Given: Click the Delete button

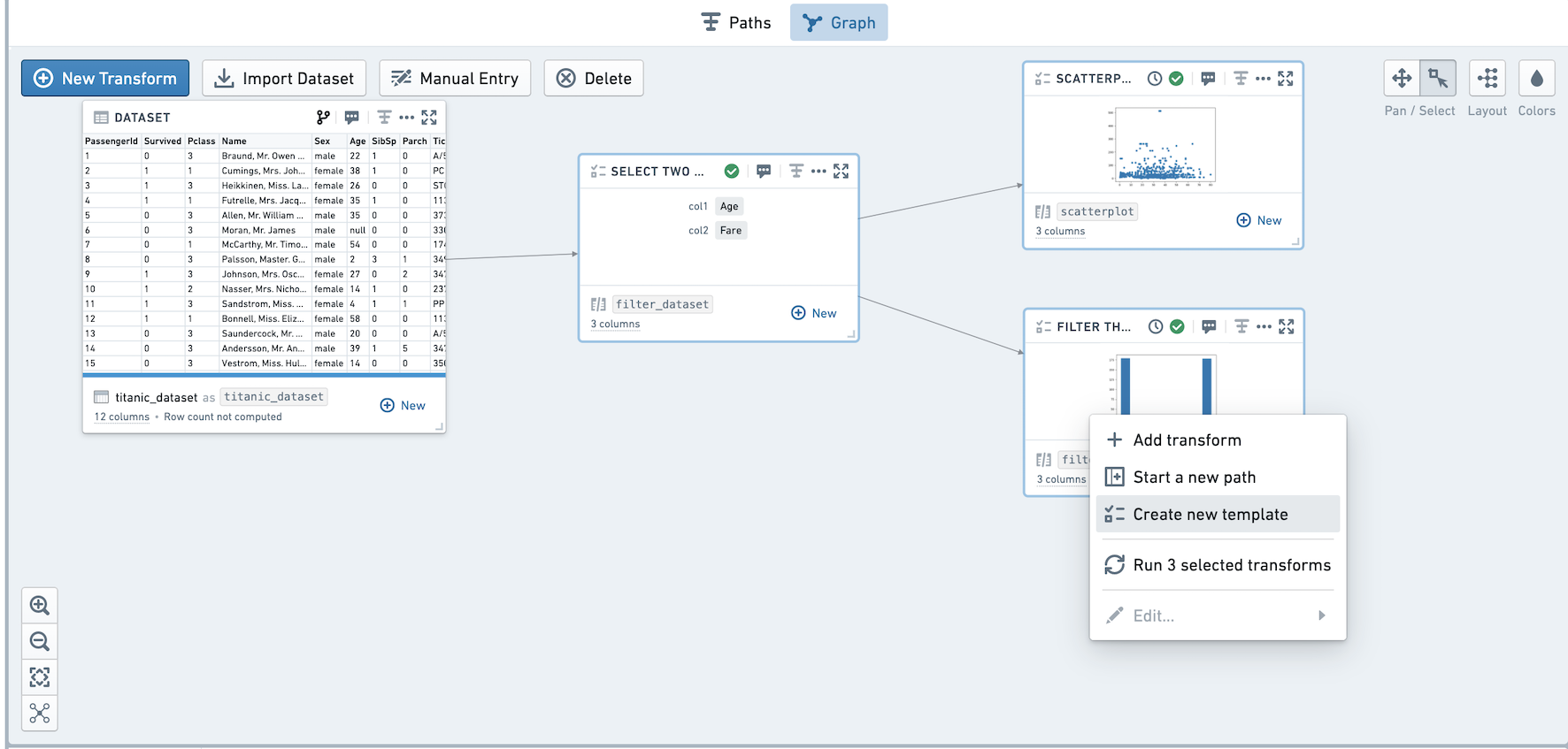Looking at the screenshot, I should pyautogui.click(x=594, y=78).
